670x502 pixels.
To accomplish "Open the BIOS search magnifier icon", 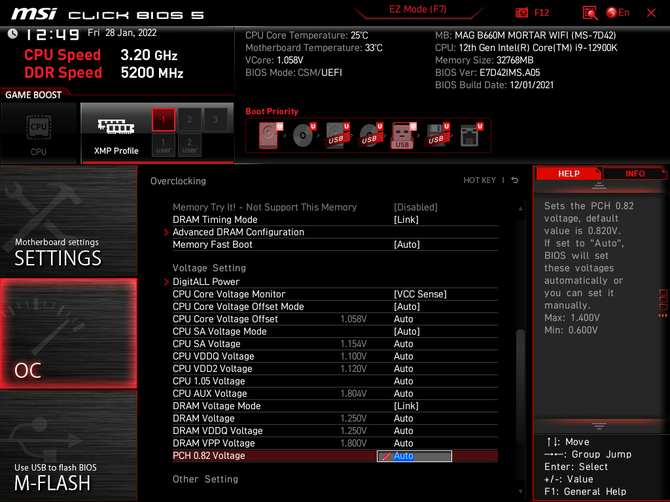I will click(x=590, y=13).
